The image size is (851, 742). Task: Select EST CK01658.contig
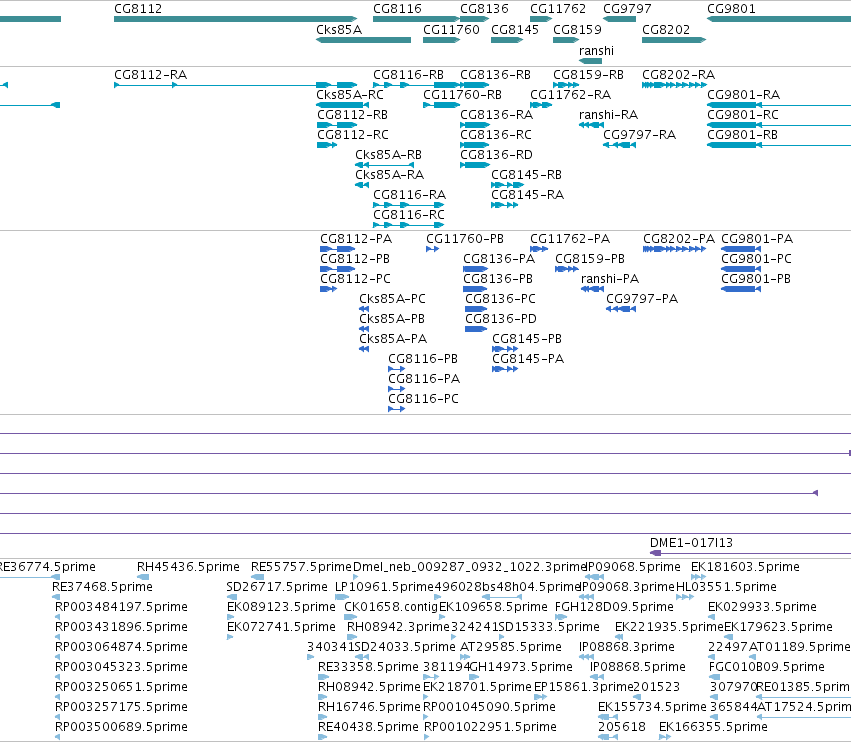[351, 617]
